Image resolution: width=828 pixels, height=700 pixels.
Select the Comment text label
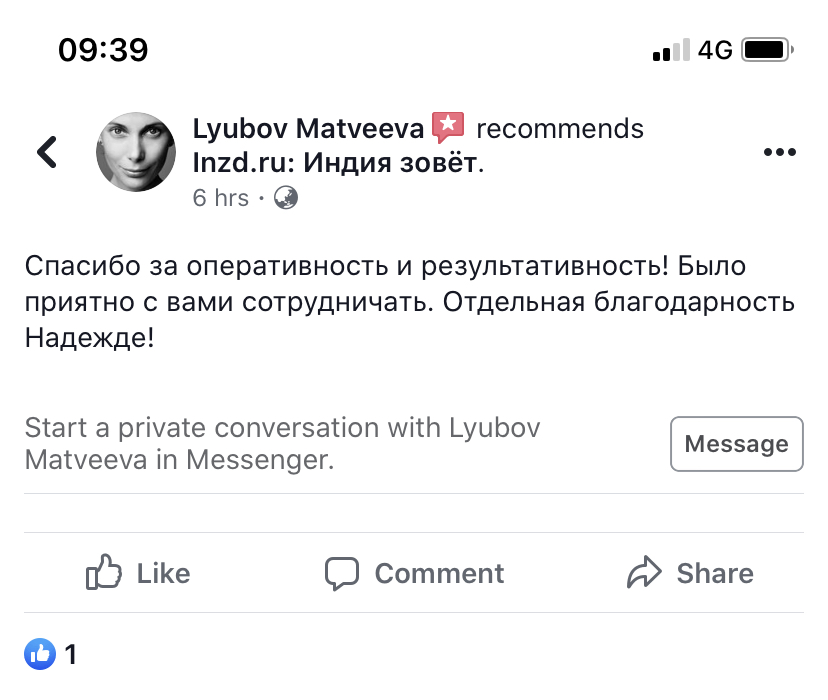click(x=439, y=573)
